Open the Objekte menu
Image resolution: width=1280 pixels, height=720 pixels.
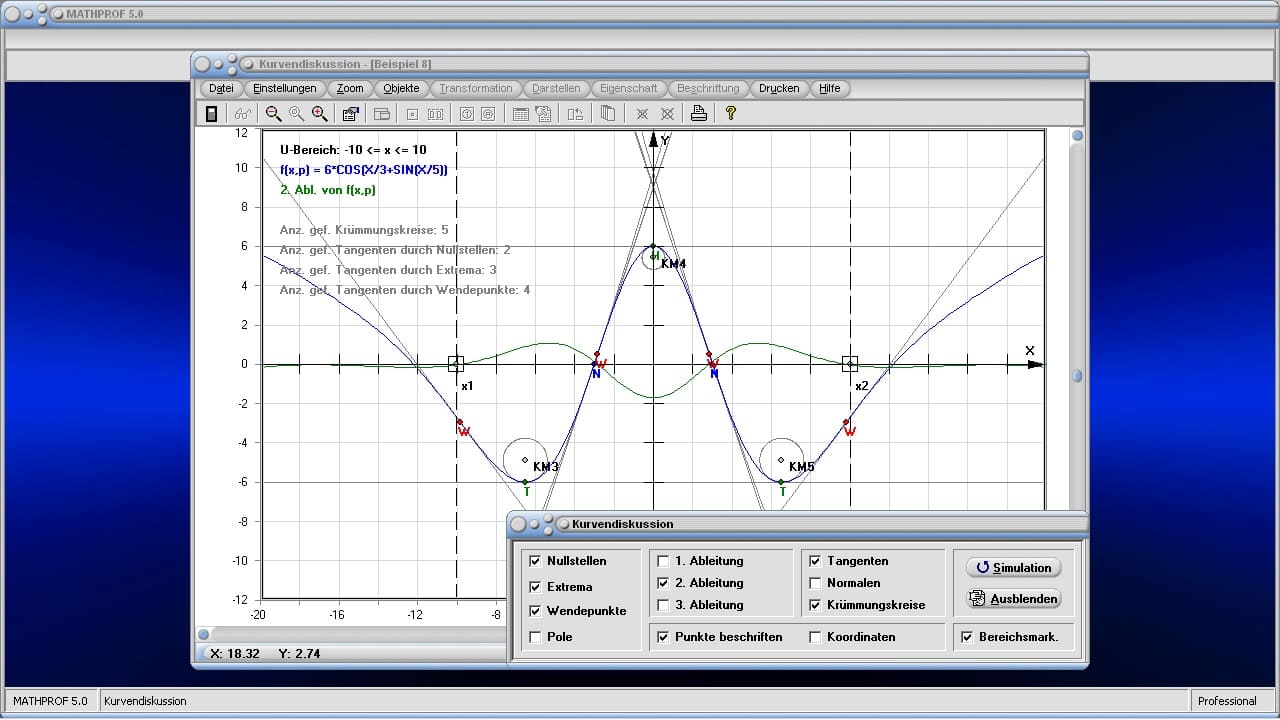[x=402, y=88]
